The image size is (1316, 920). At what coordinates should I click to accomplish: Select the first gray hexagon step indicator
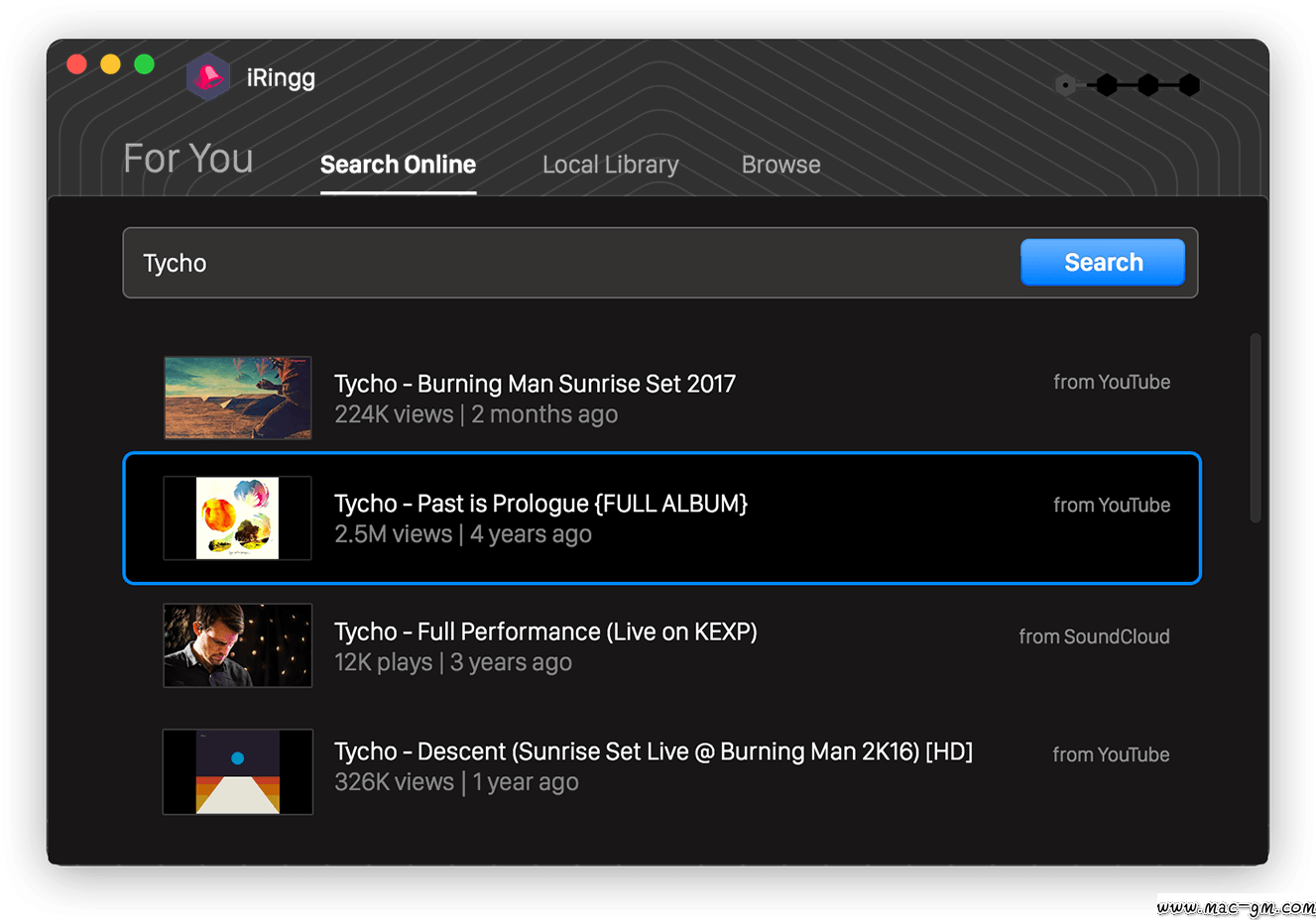1066,85
